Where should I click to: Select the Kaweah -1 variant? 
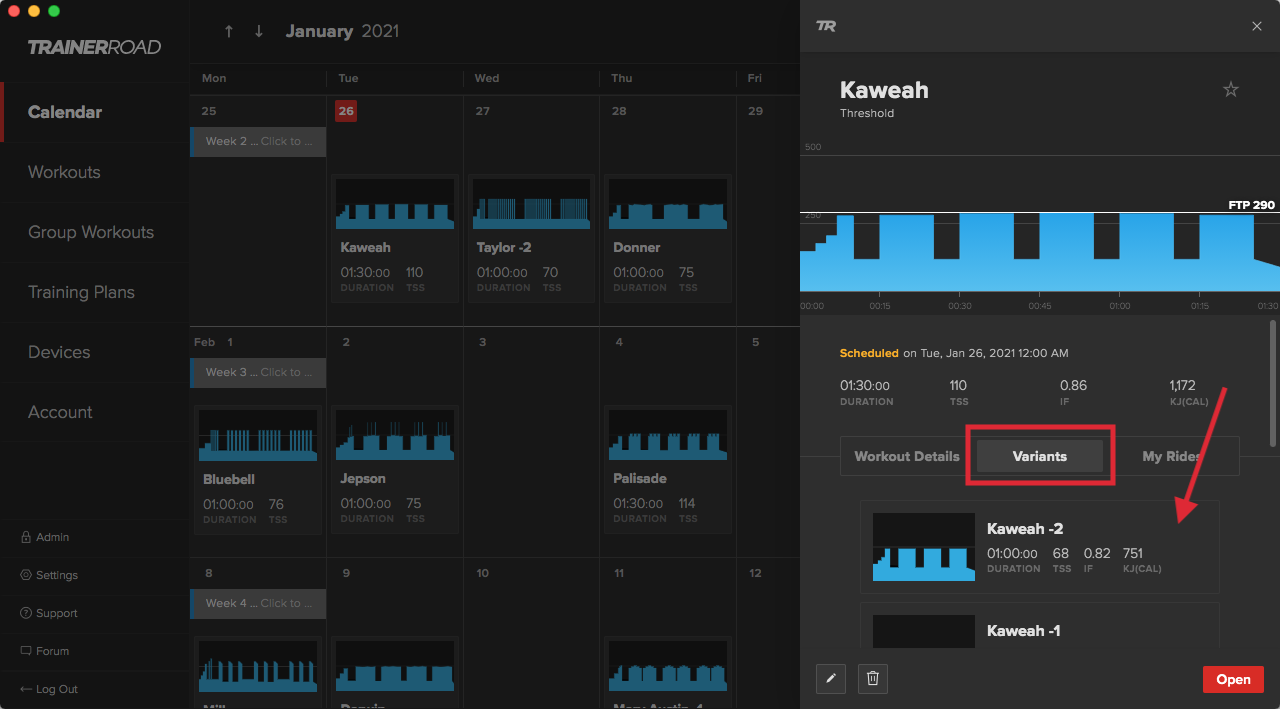1040,626
